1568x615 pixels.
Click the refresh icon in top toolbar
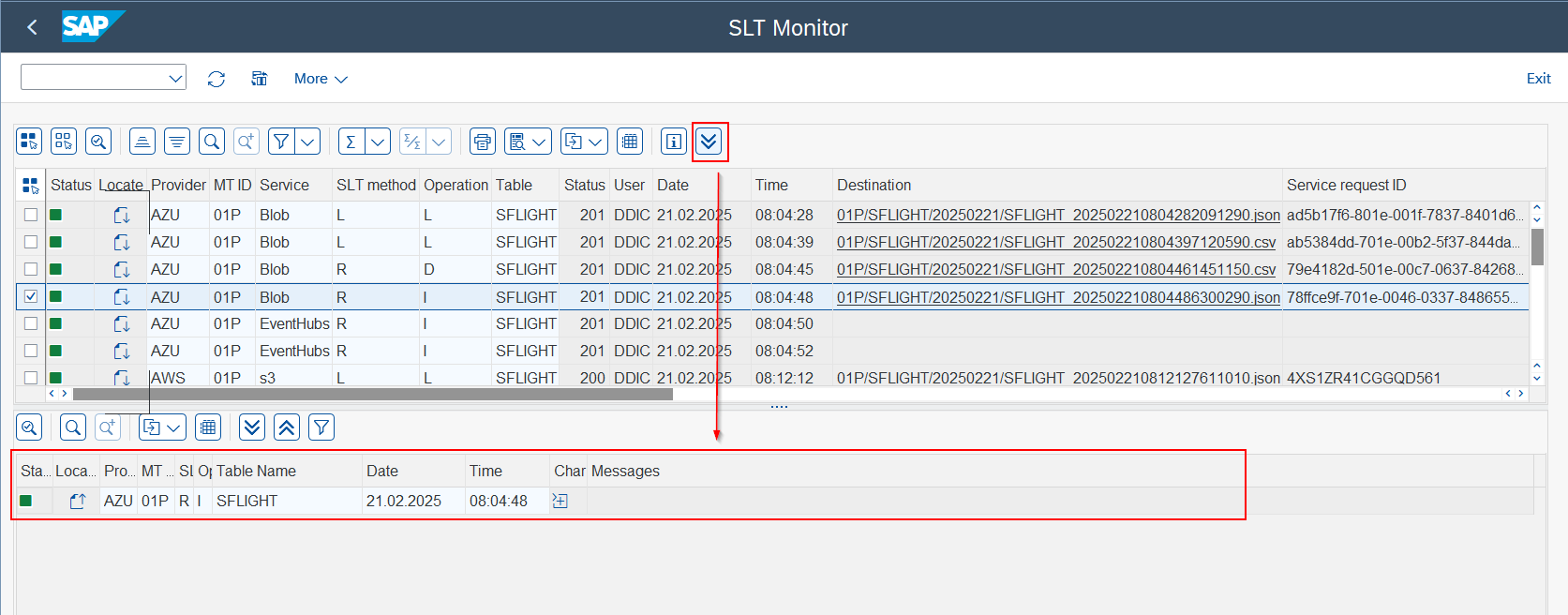[217, 79]
